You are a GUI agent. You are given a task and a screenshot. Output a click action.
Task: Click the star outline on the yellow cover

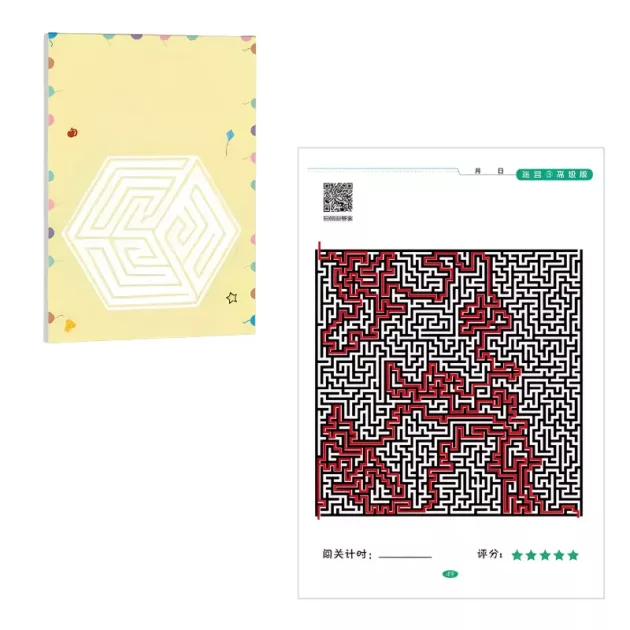click(x=231, y=298)
